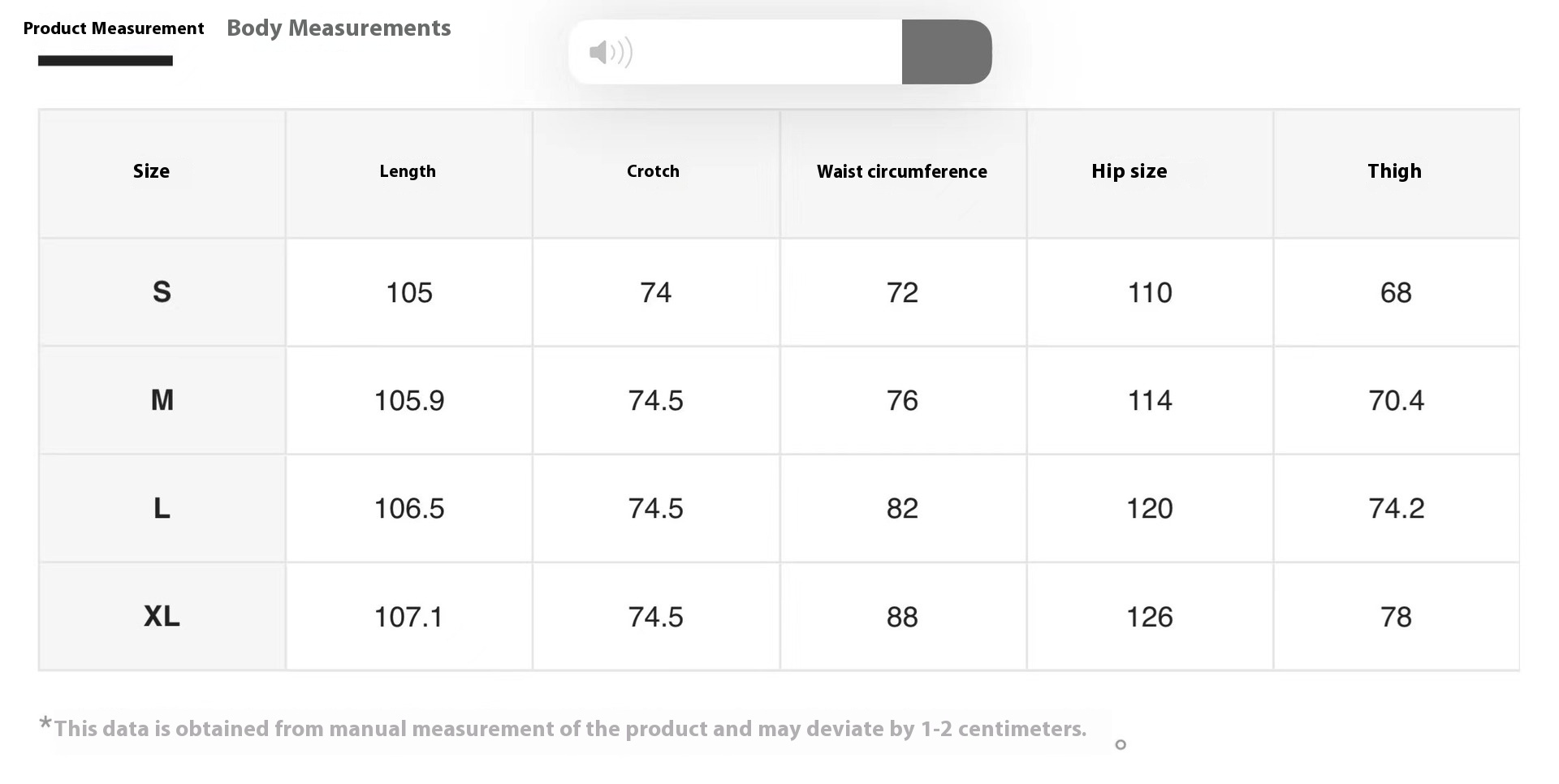Click the Waist circumference header
This screenshot has width=1559, height=784.
click(x=902, y=171)
